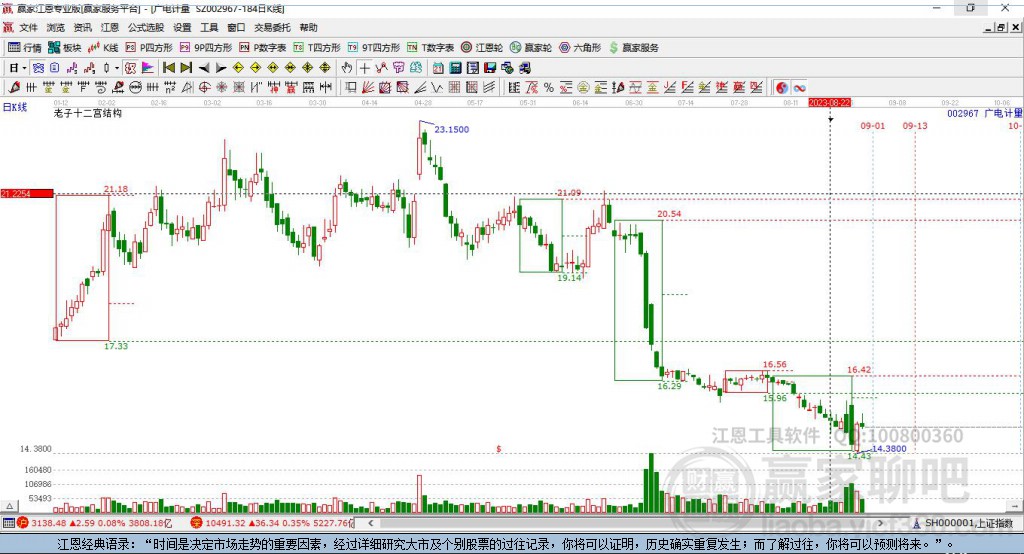This screenshot has height=554, width=1024.
Task: Open the 日 period dropdown
Action: 18,68
